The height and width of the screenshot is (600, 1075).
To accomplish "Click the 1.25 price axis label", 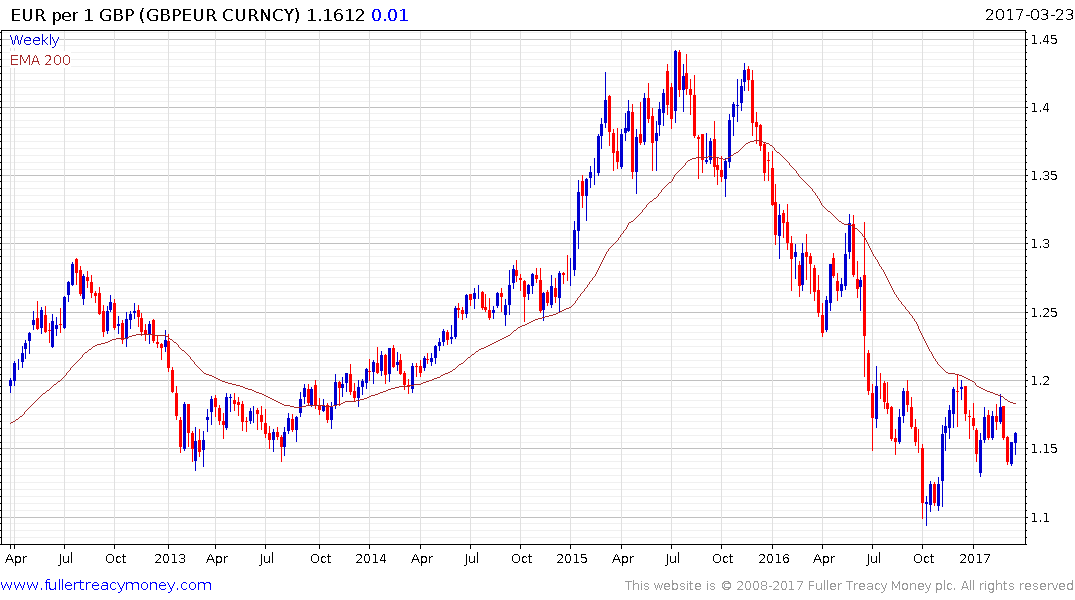I will pos(1044,313).
